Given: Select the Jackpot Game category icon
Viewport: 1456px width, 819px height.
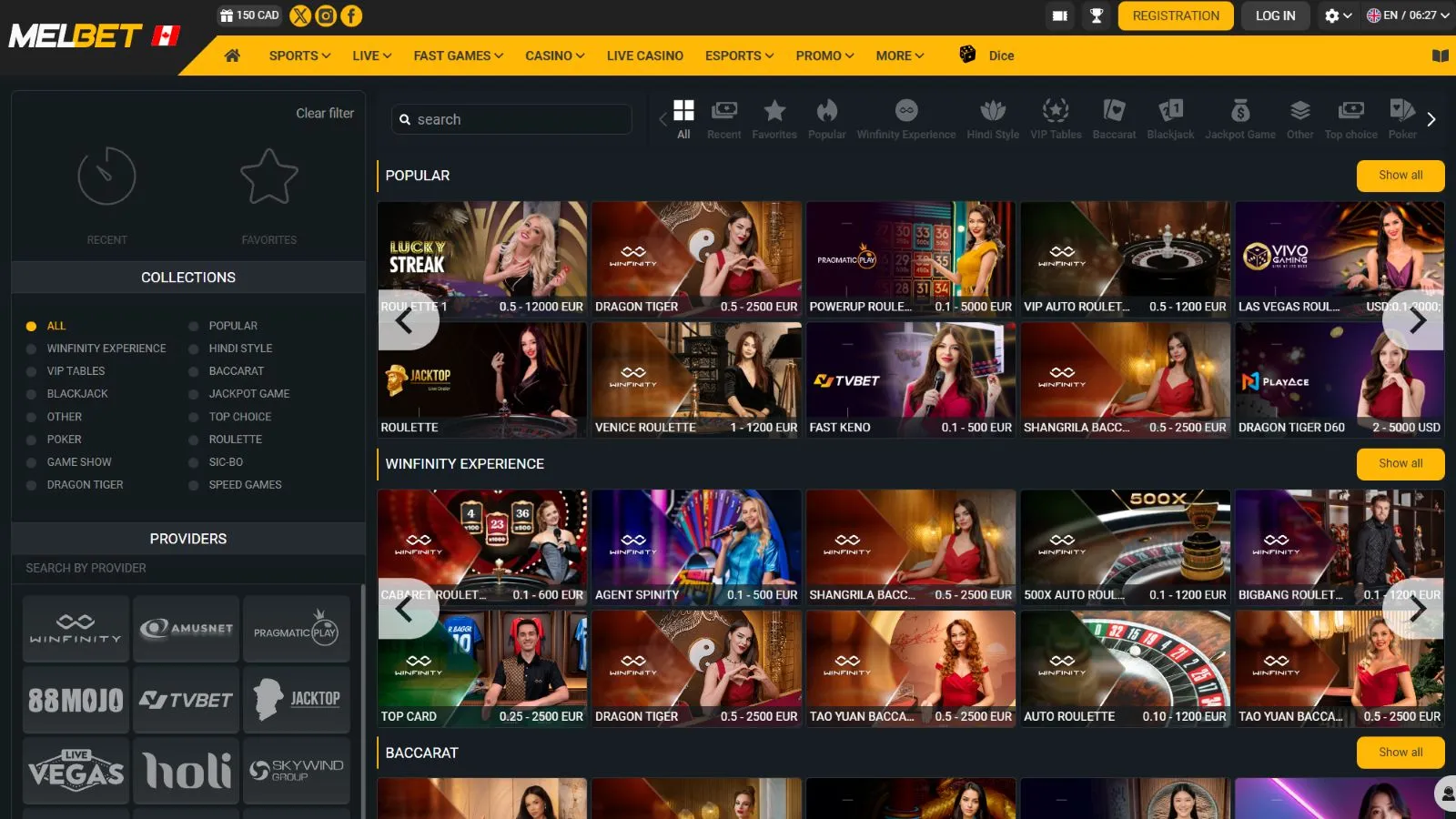Looking at the screenshot, I should pos(1239,119).
